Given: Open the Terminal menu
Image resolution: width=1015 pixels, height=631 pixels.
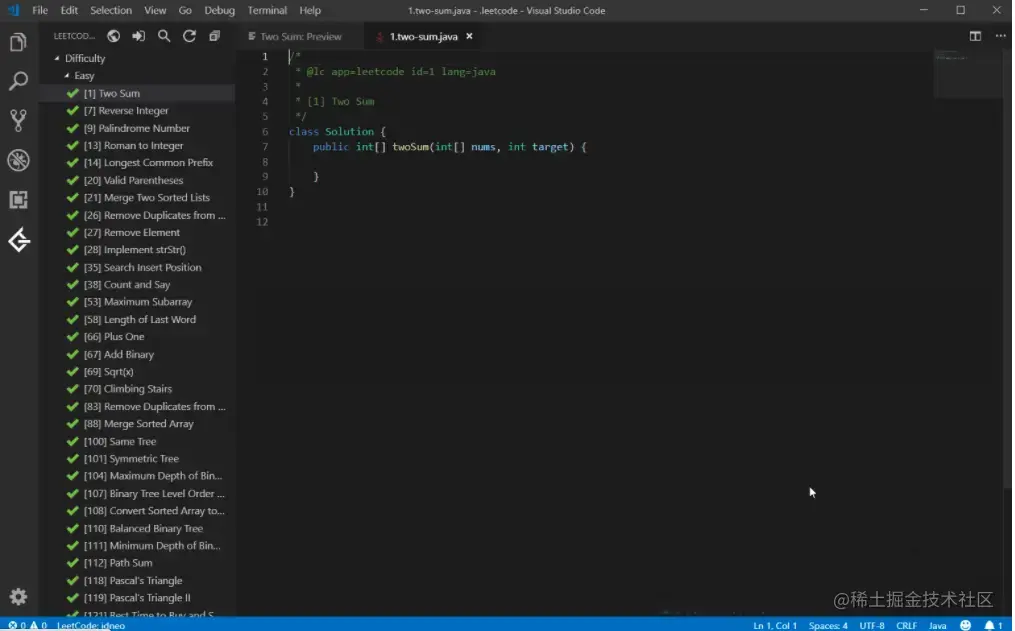Looking at the screenshot, I should click(267, 10).
